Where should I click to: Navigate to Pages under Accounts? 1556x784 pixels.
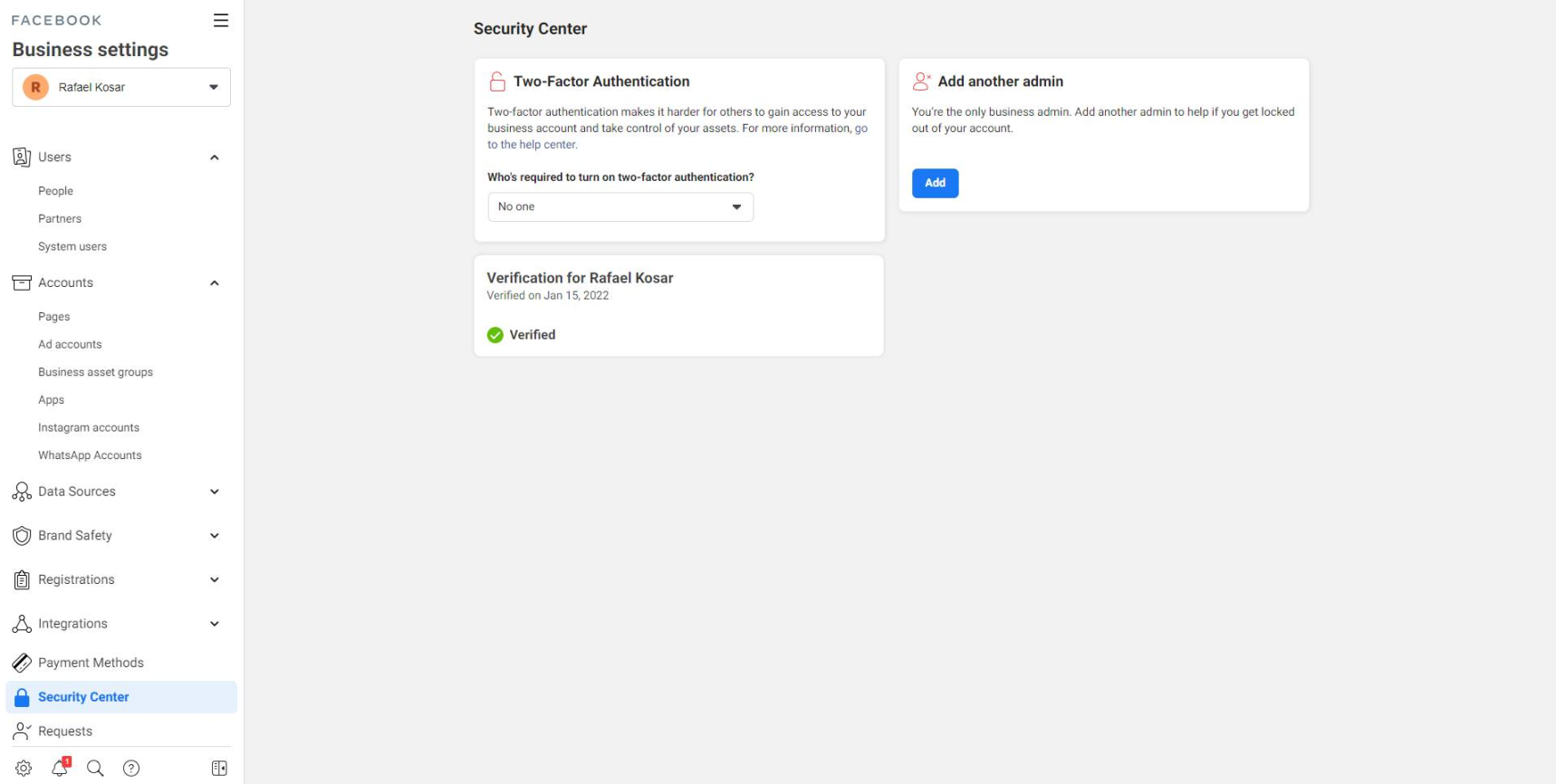pos(54,317)
